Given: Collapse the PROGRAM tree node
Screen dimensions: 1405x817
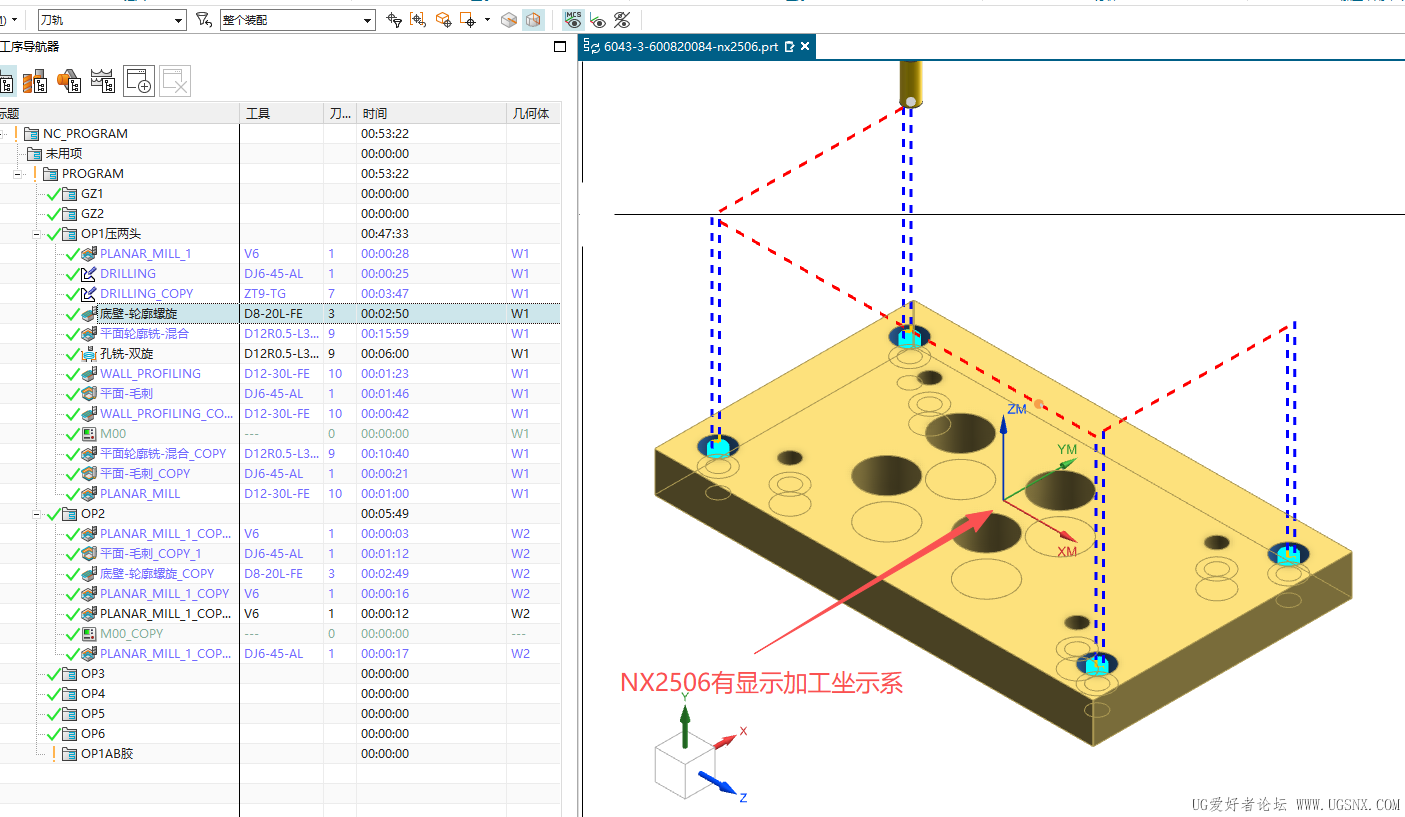Looking at the screenshot, I should (x=18, y=174).
